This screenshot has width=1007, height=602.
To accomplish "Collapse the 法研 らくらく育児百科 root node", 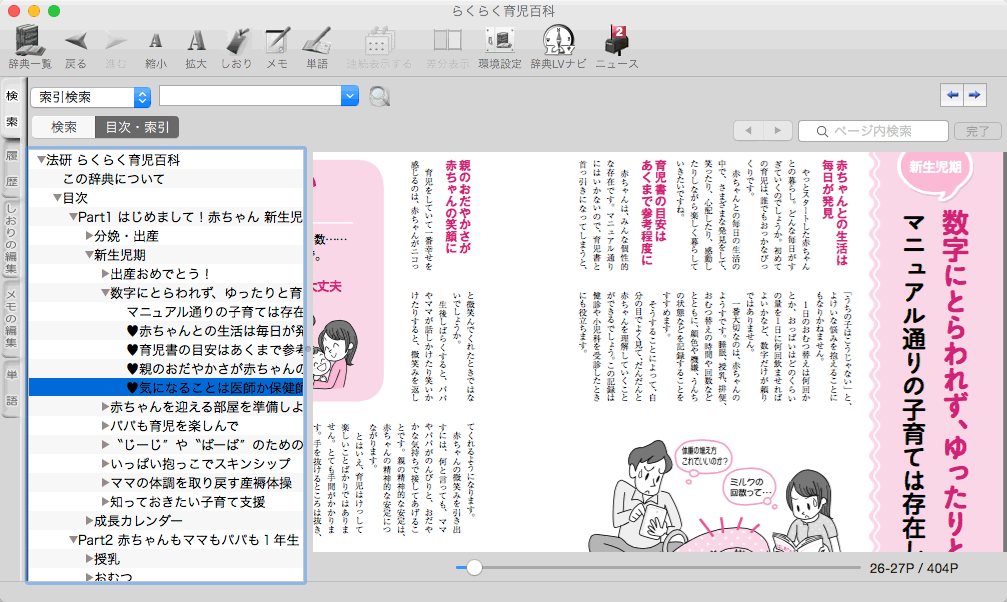I will coord(41,160).
